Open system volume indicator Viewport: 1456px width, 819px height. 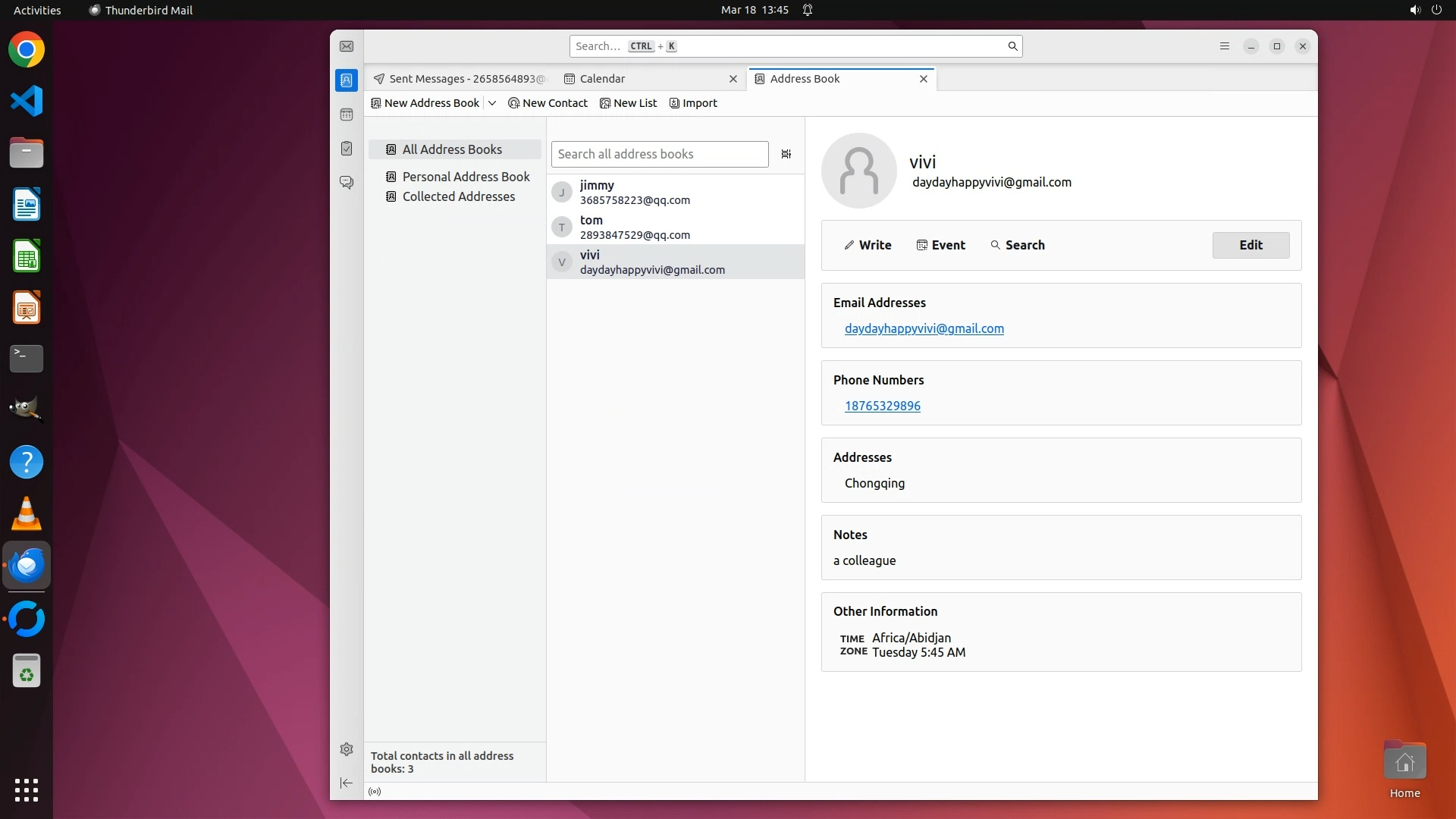click(1414, 10)
